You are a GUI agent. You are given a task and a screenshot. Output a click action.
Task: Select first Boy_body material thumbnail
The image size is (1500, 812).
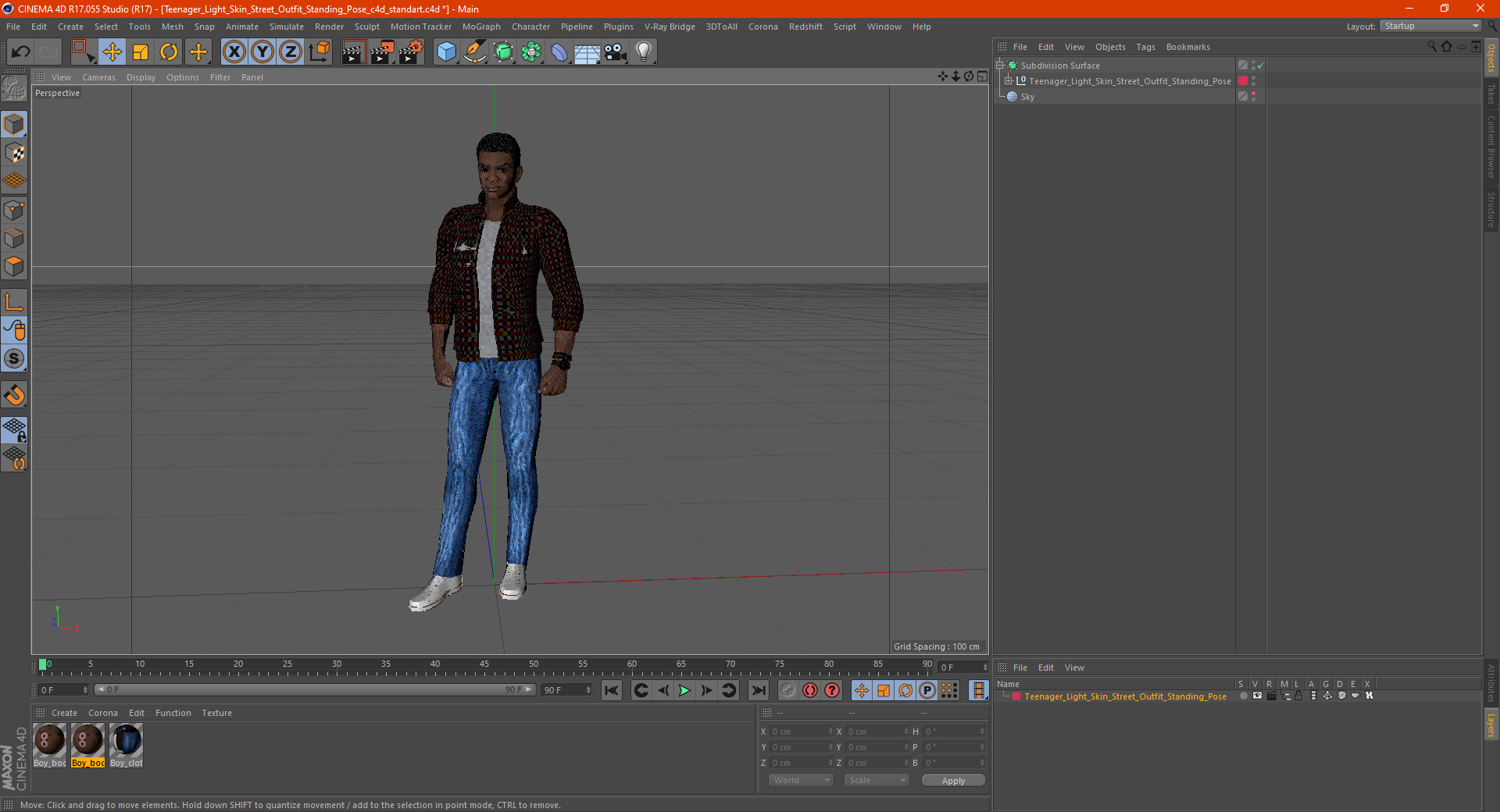pos(49,746)
